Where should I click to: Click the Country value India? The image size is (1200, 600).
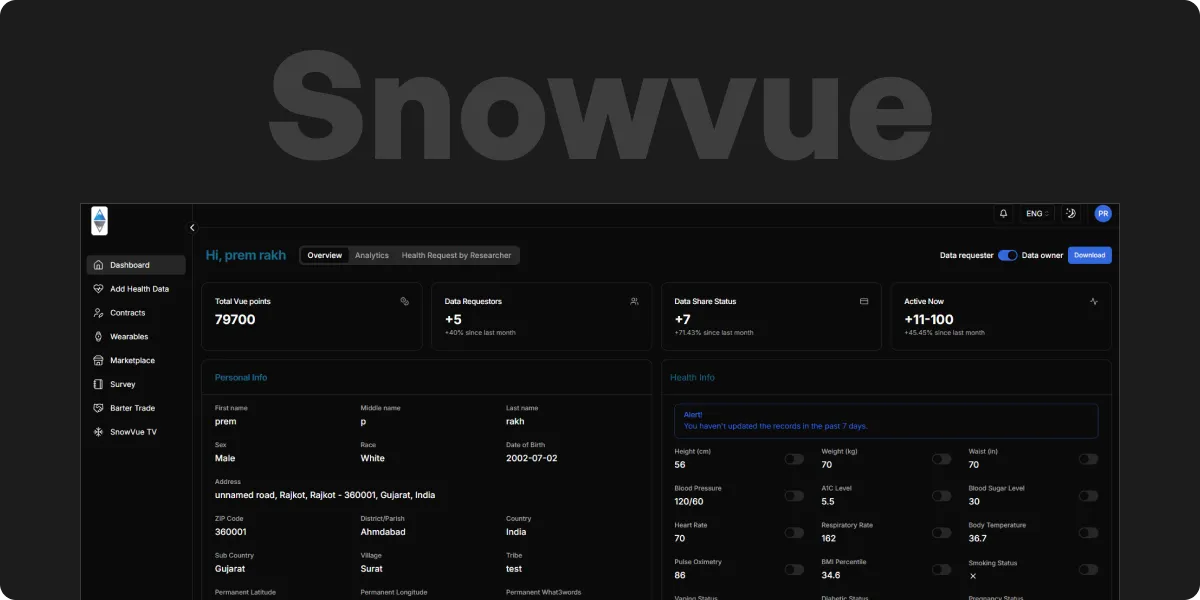point(516,532)
